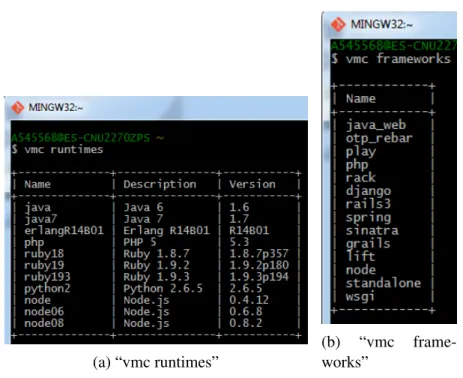Select the 'lift' framework
The width and height of the screenshot is (463, 378).
(361, 257)
